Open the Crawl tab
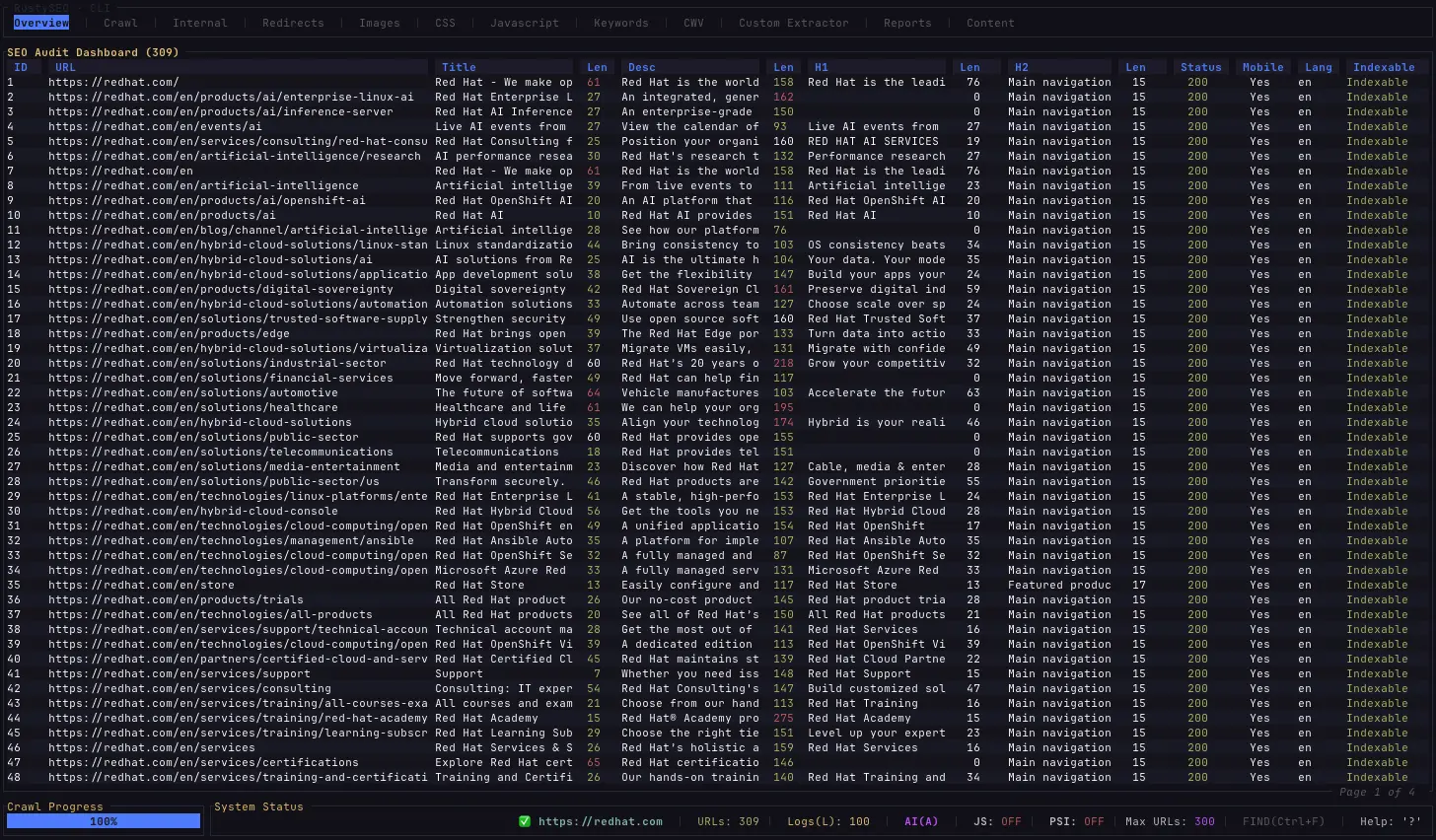 [x=120, y=23]
